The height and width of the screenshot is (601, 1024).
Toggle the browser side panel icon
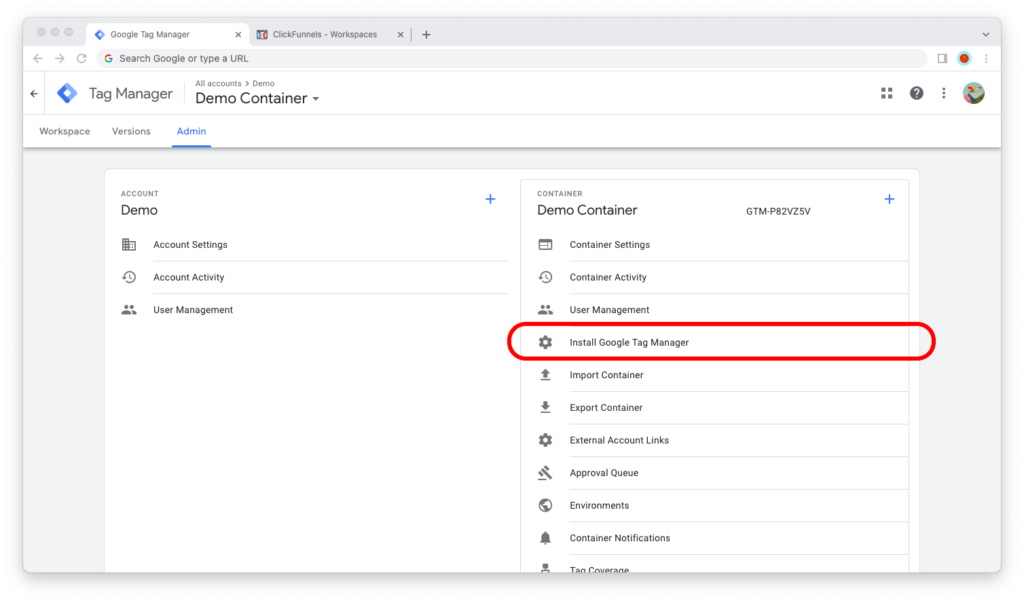pyautogui.click(x=942, y=58)
